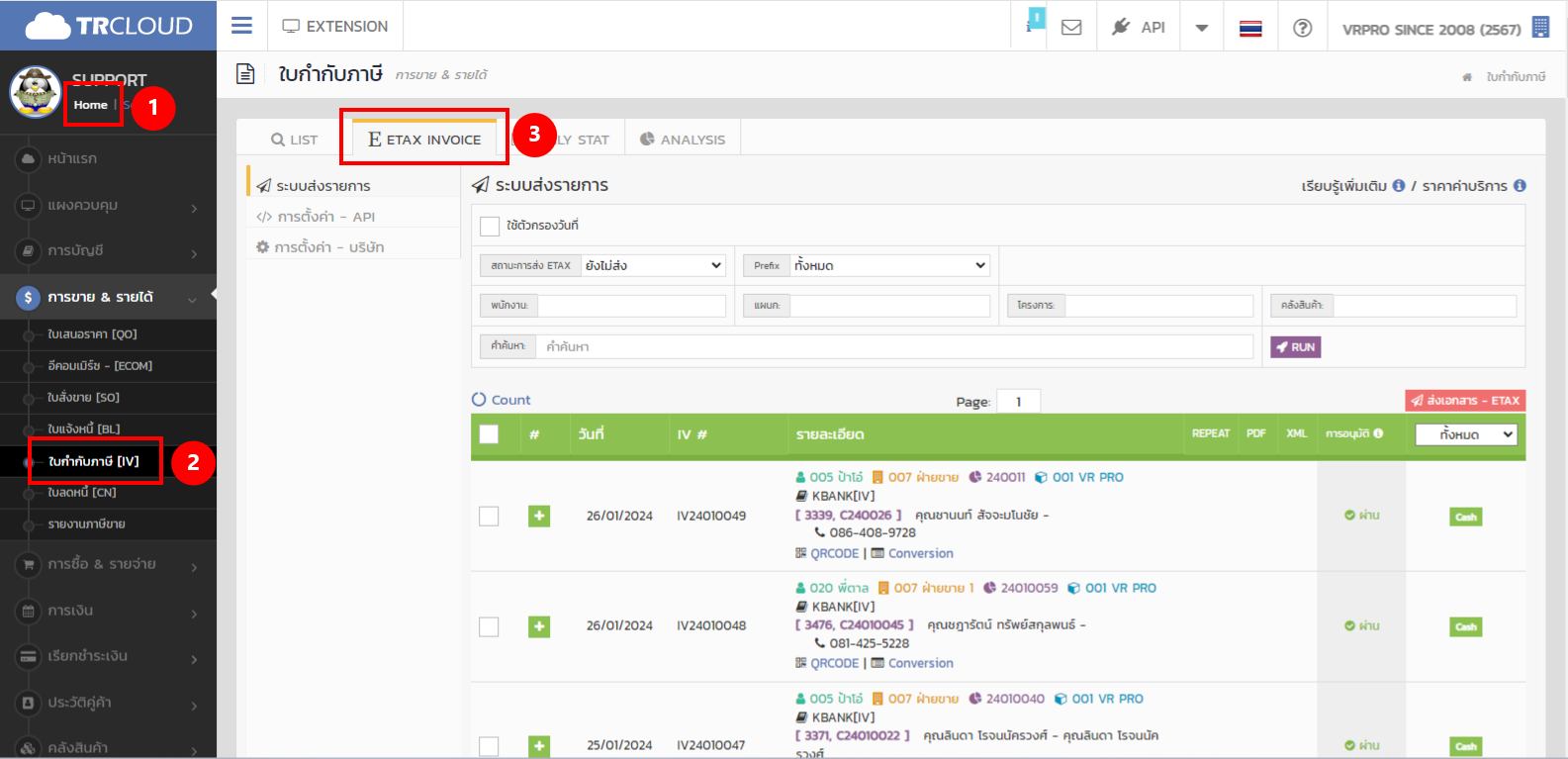Switch to LIST tab

pyautogui.click(x=295, y=140)
